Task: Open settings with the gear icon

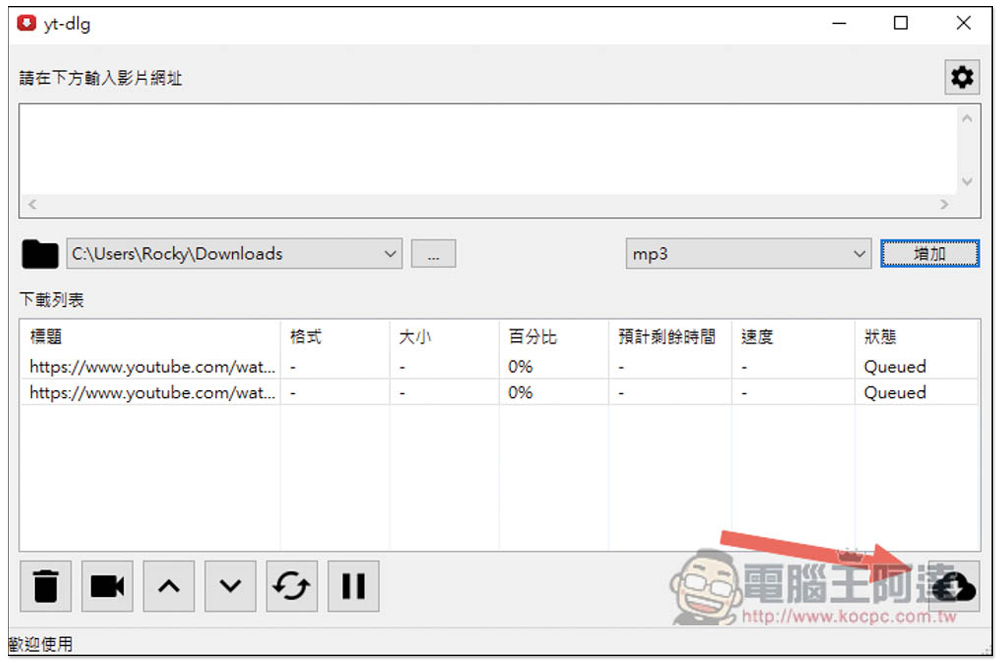Action: click(962, 78)
